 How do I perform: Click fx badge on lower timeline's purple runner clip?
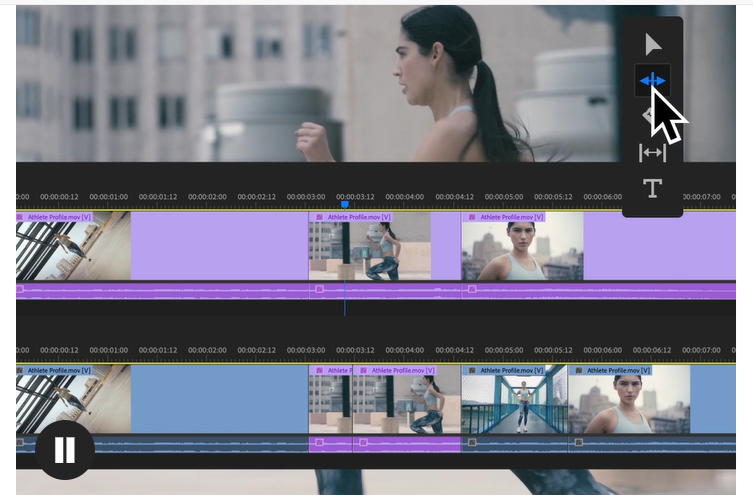pyautogui.click(x=364, y=370)
